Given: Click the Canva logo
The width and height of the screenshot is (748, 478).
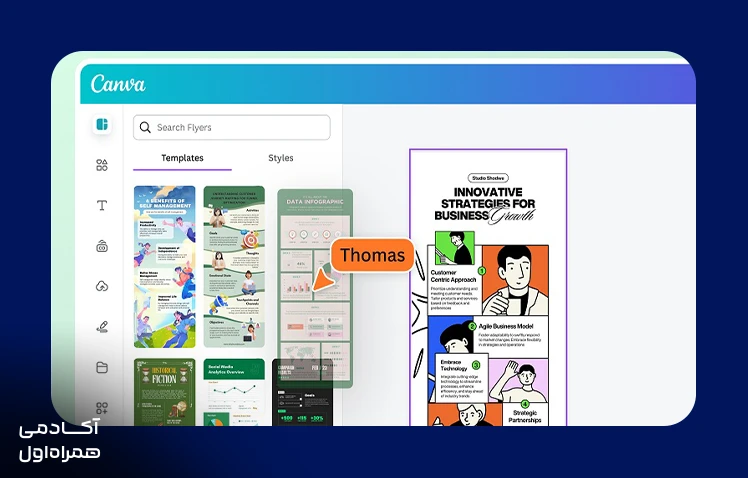Looking at the screenshot, I should (x=118, y=83).
